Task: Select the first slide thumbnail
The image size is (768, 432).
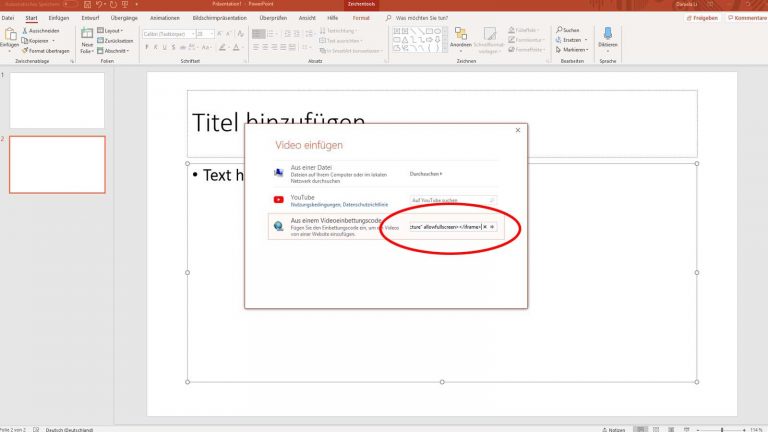Action: coord(56,100)
